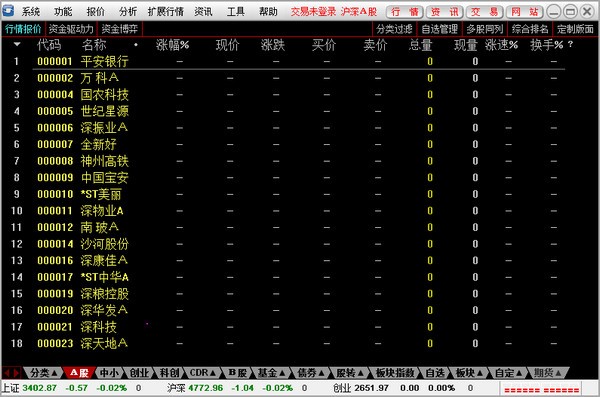Select stock 深粮控股 in the list
Screen dimensions: 600x397
[104, 294]
